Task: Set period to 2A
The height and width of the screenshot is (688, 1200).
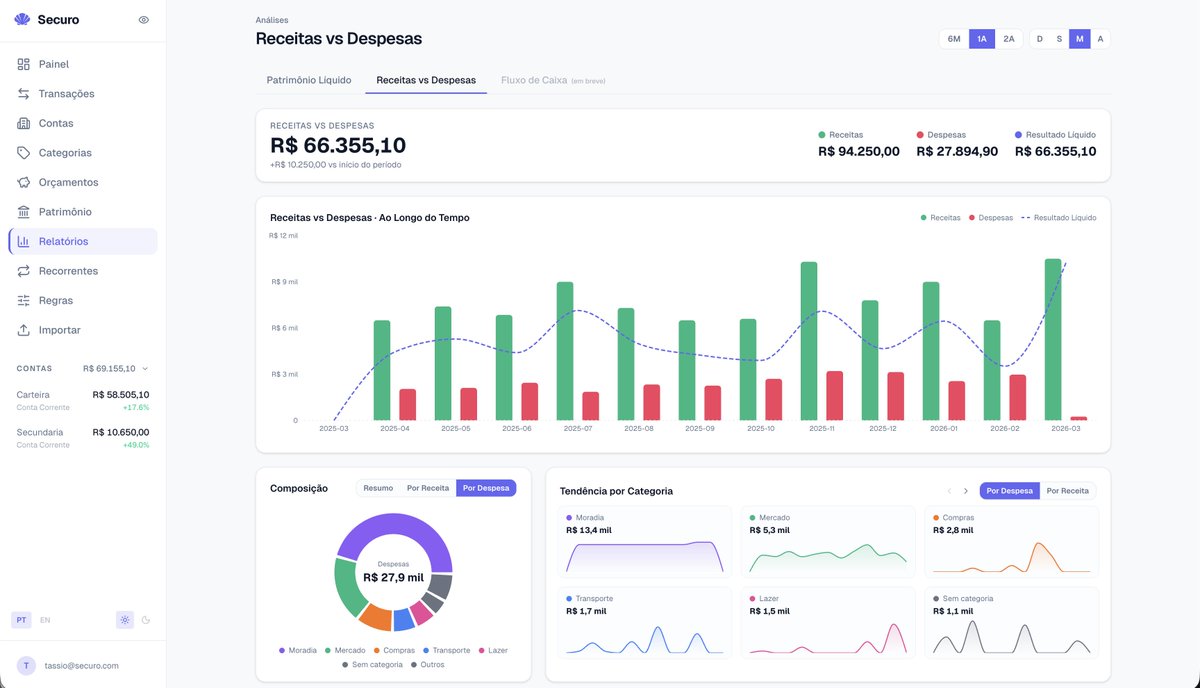Action: click(x=1009, y=39)
